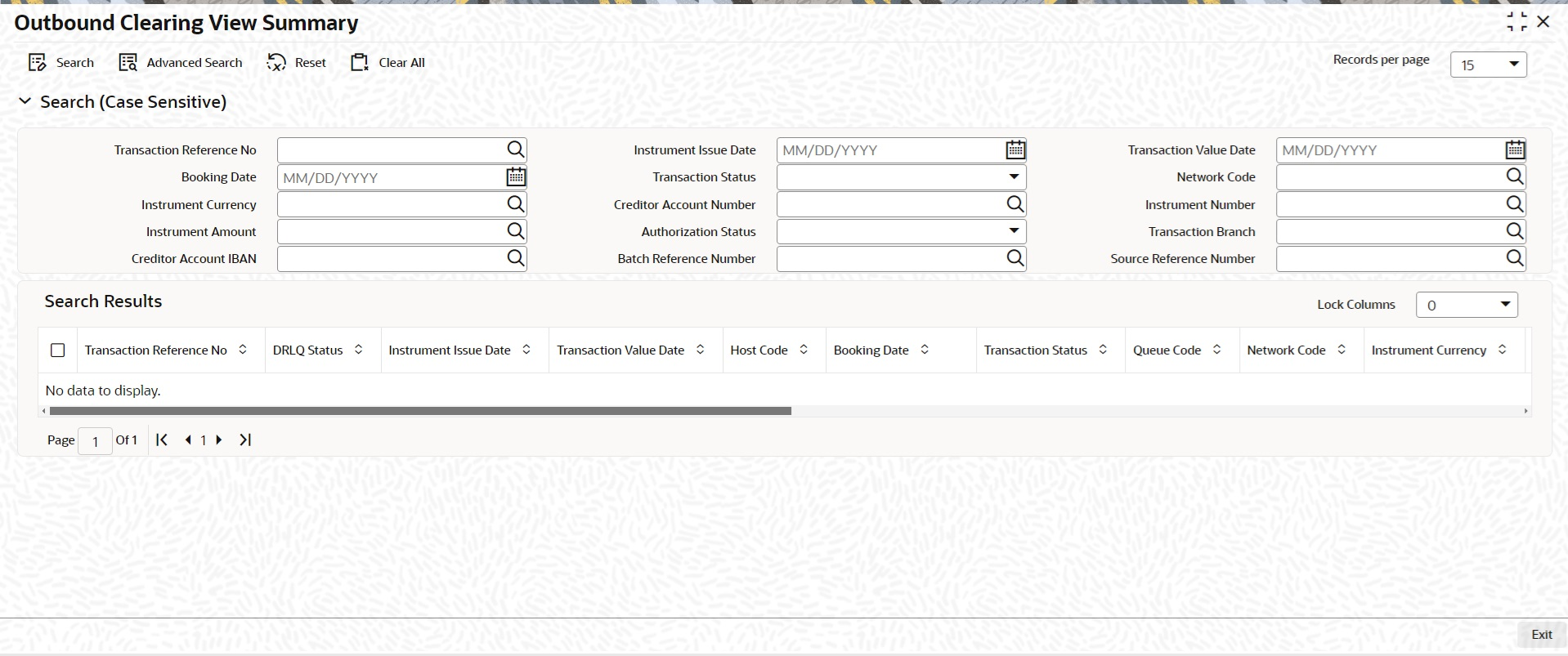Jump to first page of results
1568x656 pixels.
(162, 440)
